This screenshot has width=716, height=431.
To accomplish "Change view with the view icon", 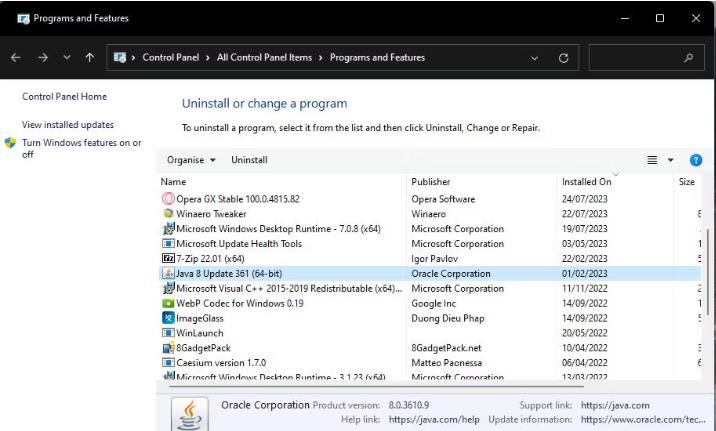I will coord(652,160).
